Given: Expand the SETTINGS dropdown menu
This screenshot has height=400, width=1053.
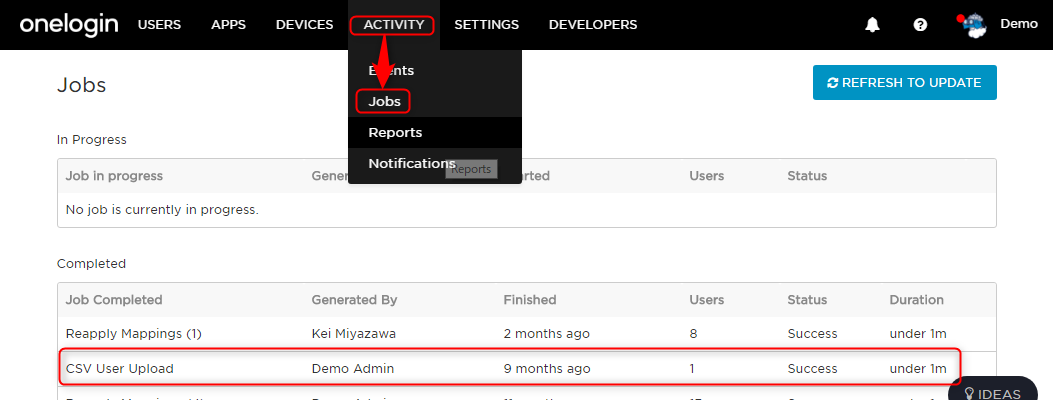Looking at the screenshot, I should 486,25.
